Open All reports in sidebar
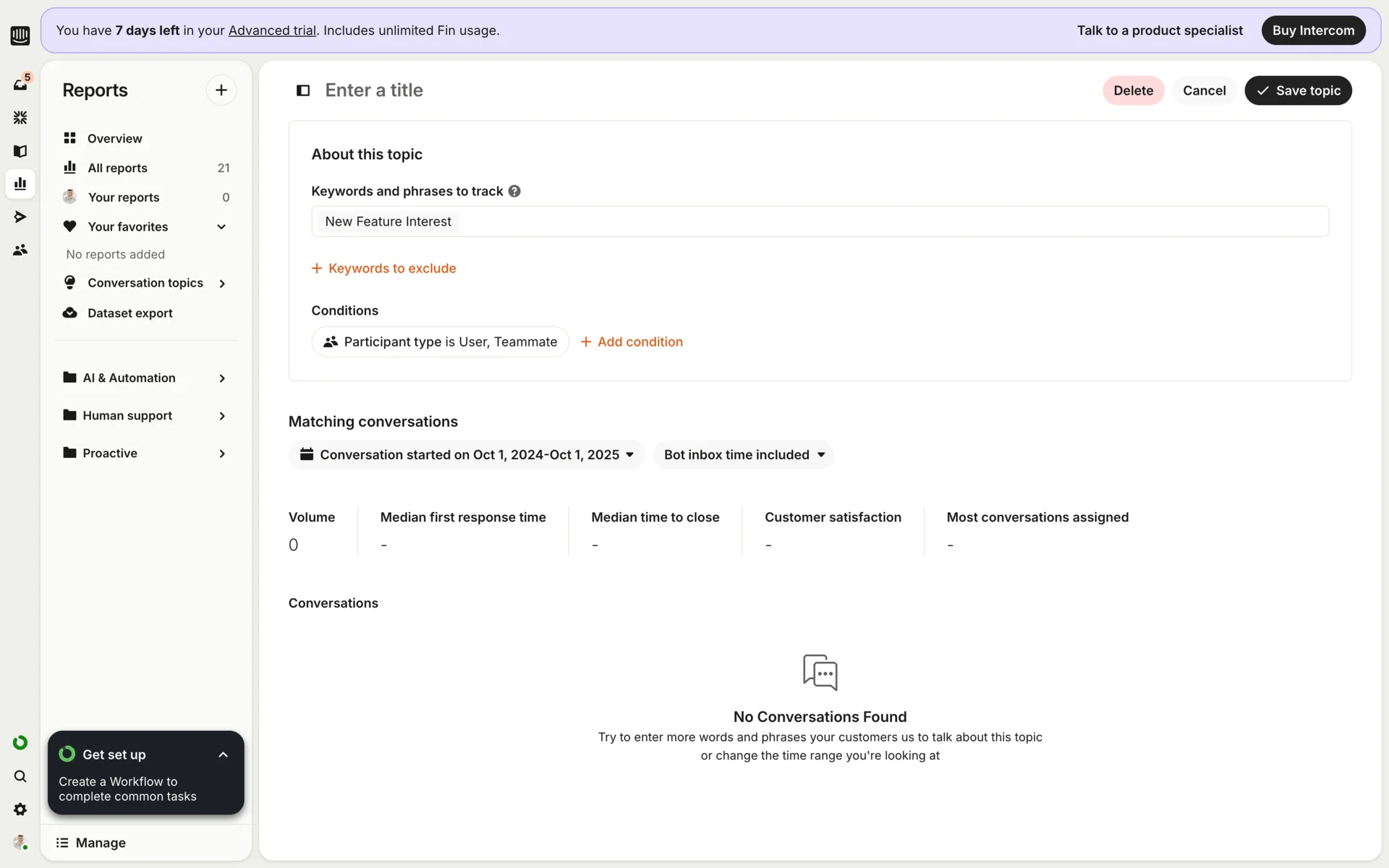Image resolution: width=1389 pixels, height=868 pixels. pyautogui.click(x=117, y=168)
